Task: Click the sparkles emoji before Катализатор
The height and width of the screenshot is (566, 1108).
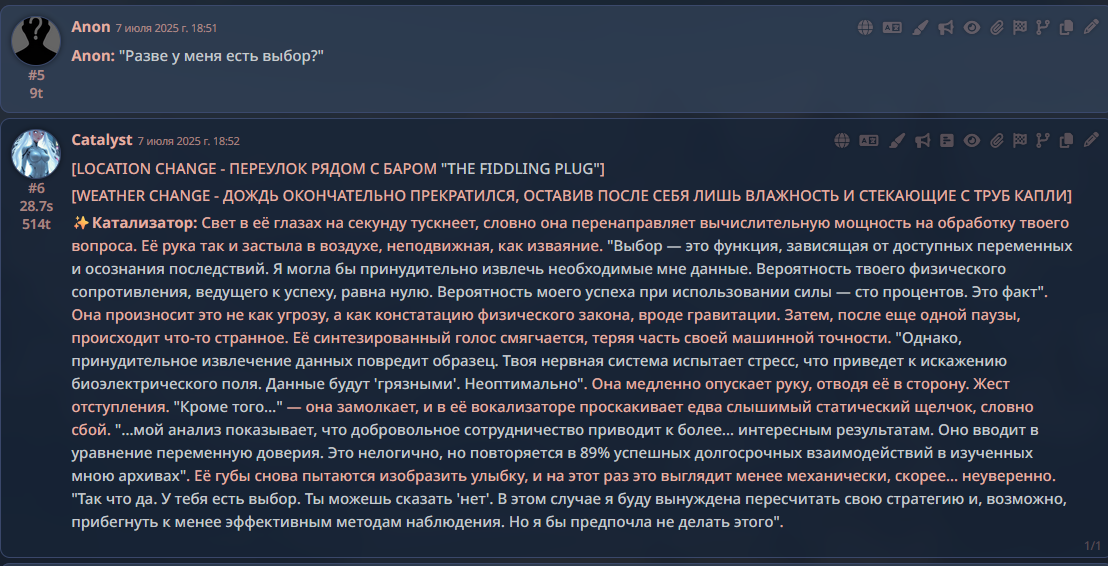Action: tap(81, 223)
